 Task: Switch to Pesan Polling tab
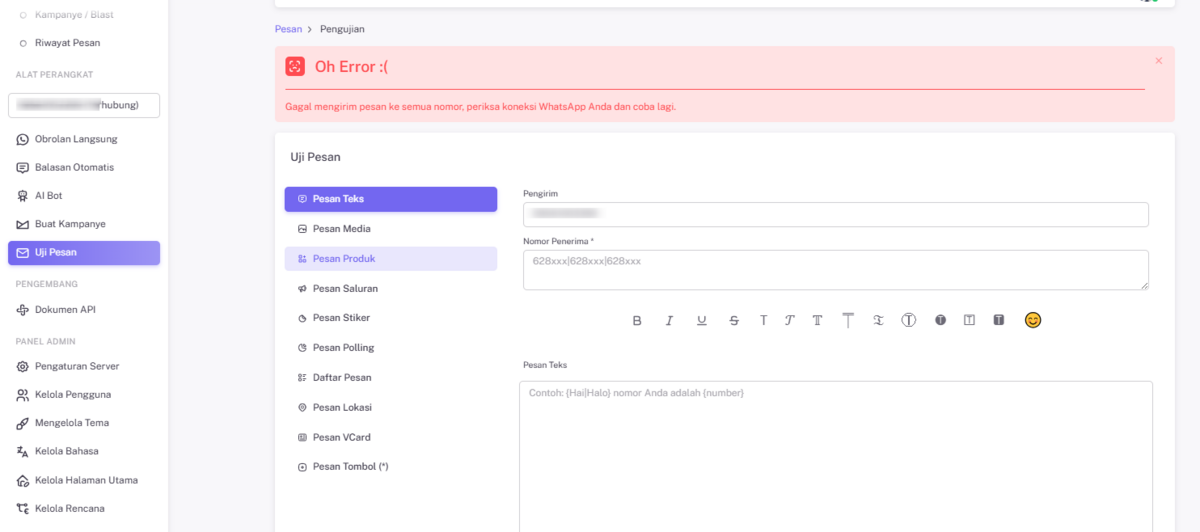tap(343, 348)
